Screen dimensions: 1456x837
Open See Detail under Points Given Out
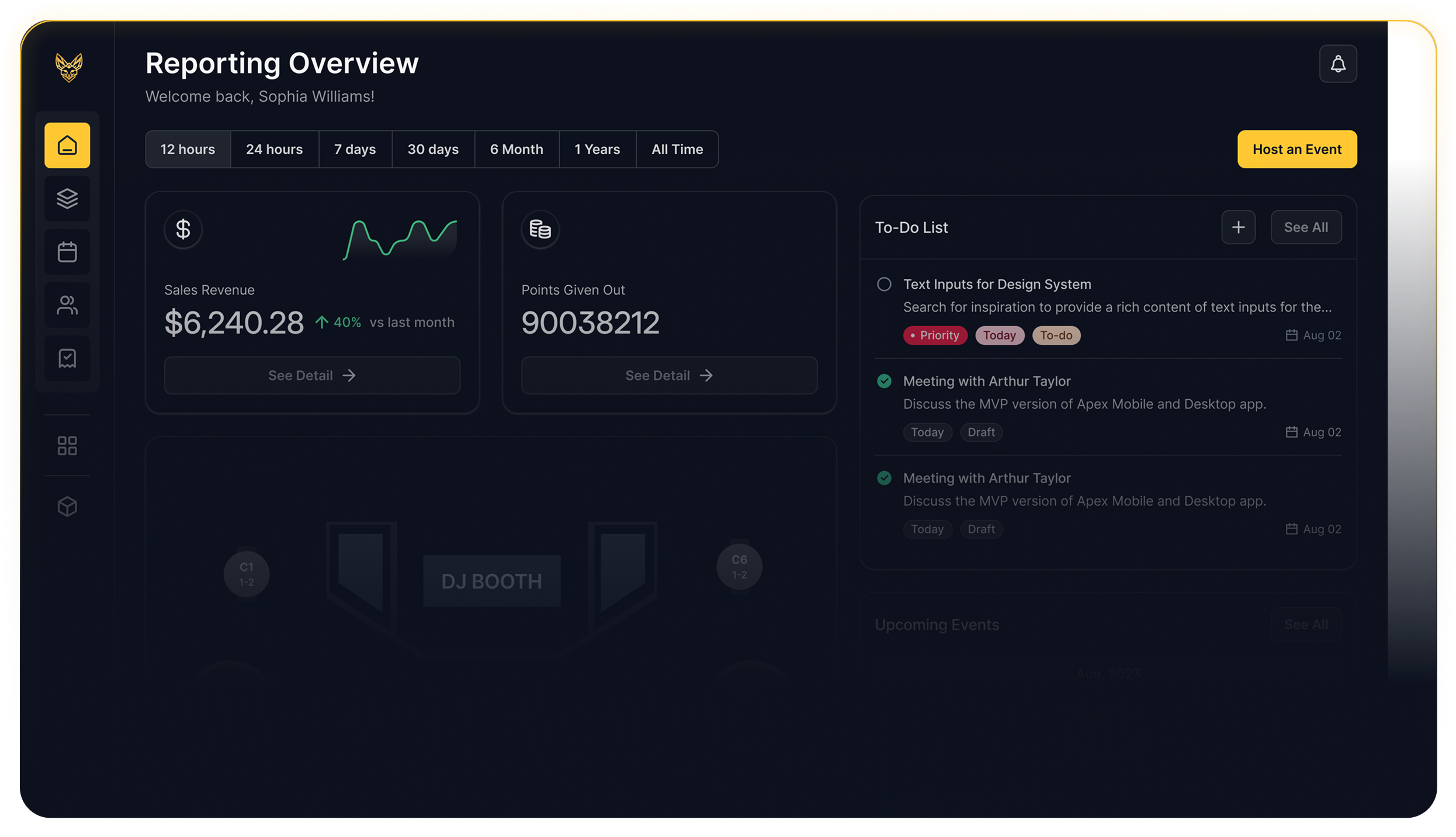669,376
